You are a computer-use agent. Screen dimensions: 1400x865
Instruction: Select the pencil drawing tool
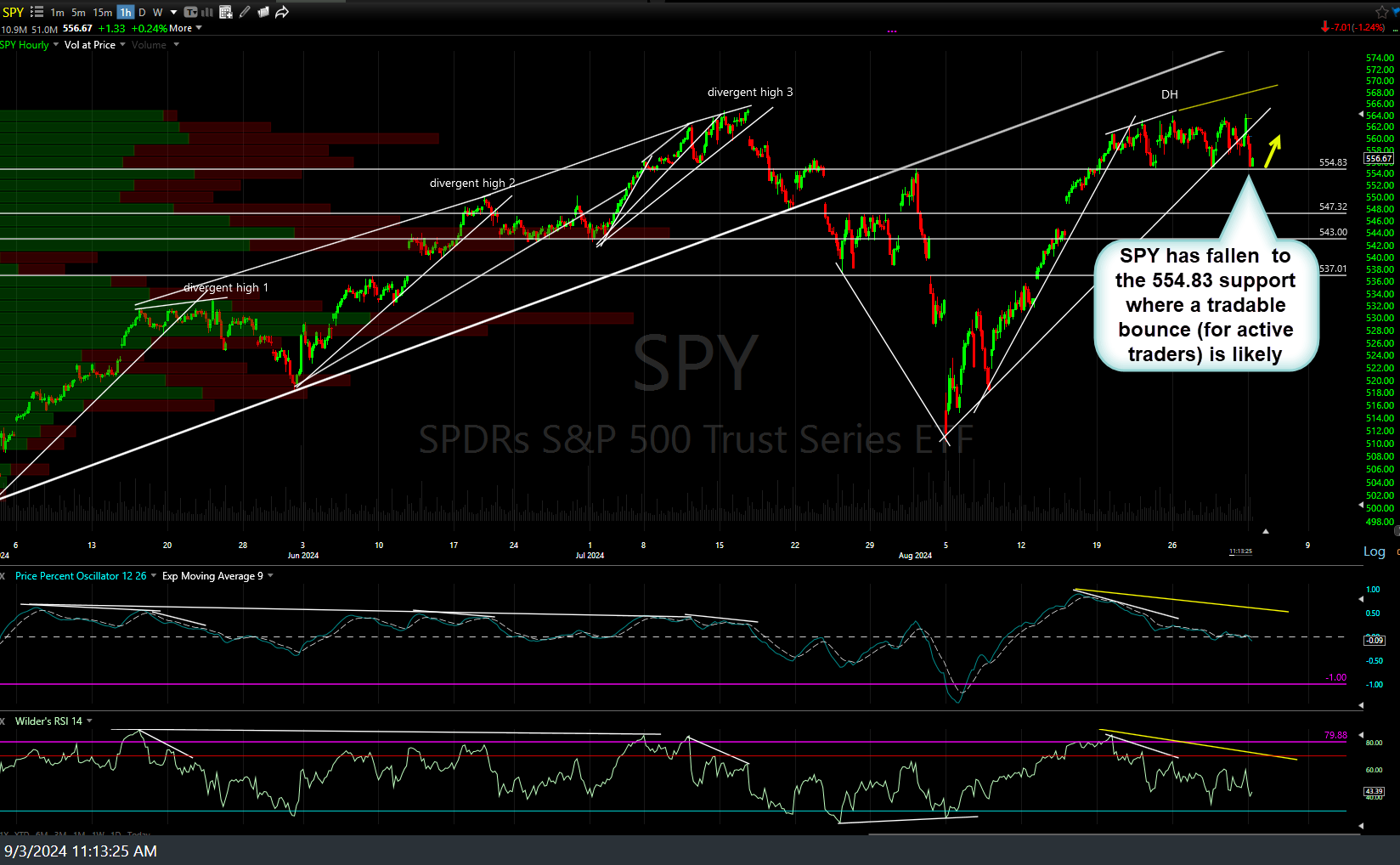[245, 12]
